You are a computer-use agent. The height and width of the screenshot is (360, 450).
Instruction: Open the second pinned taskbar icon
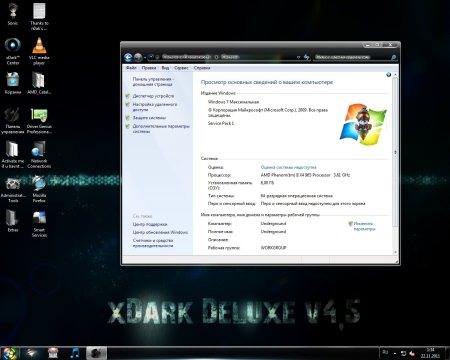pos(53,353)
